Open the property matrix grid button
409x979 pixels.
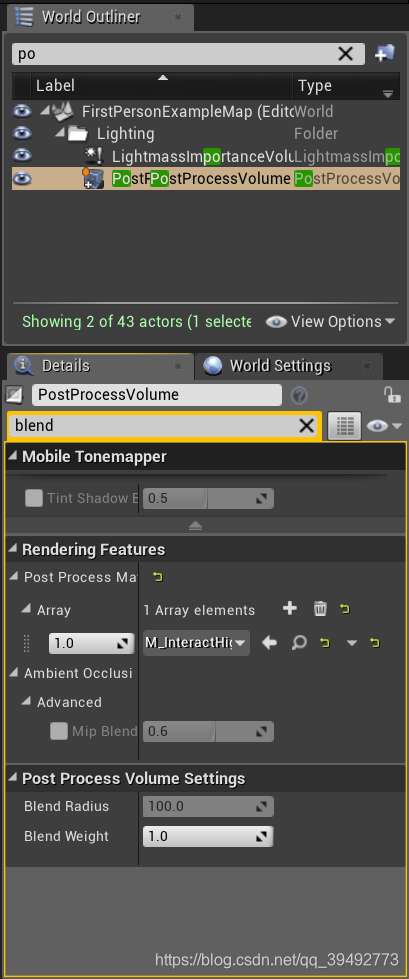point(345,426)
